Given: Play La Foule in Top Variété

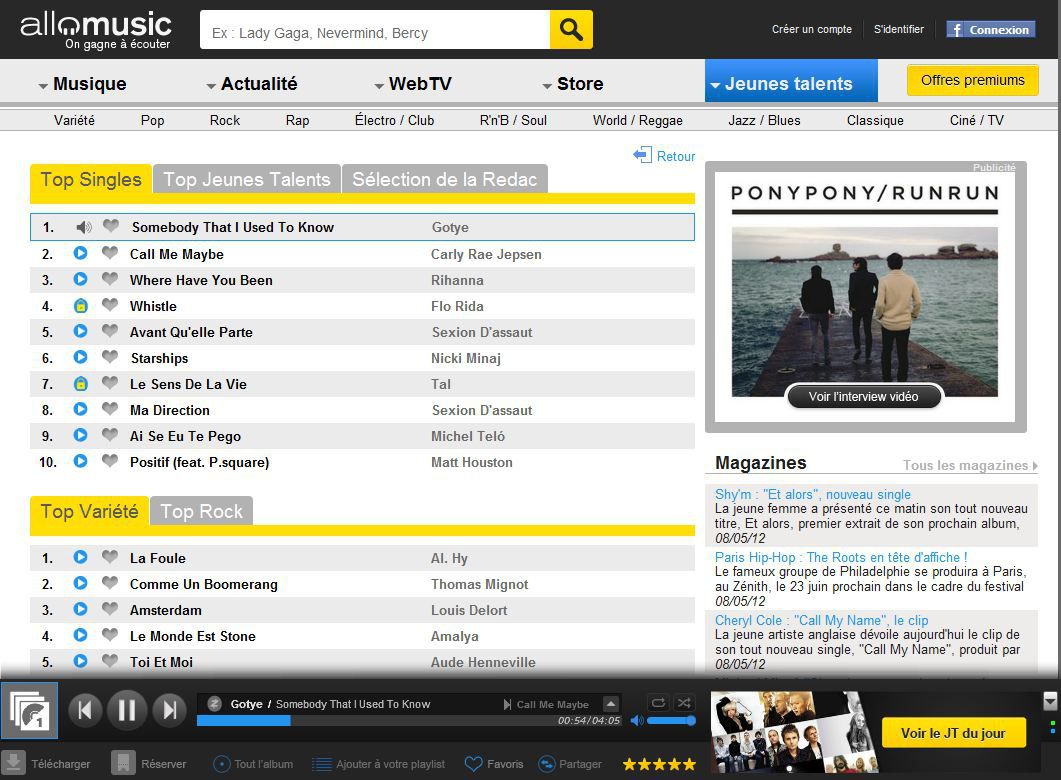Looking at the screenshot, I should [81, 557].
